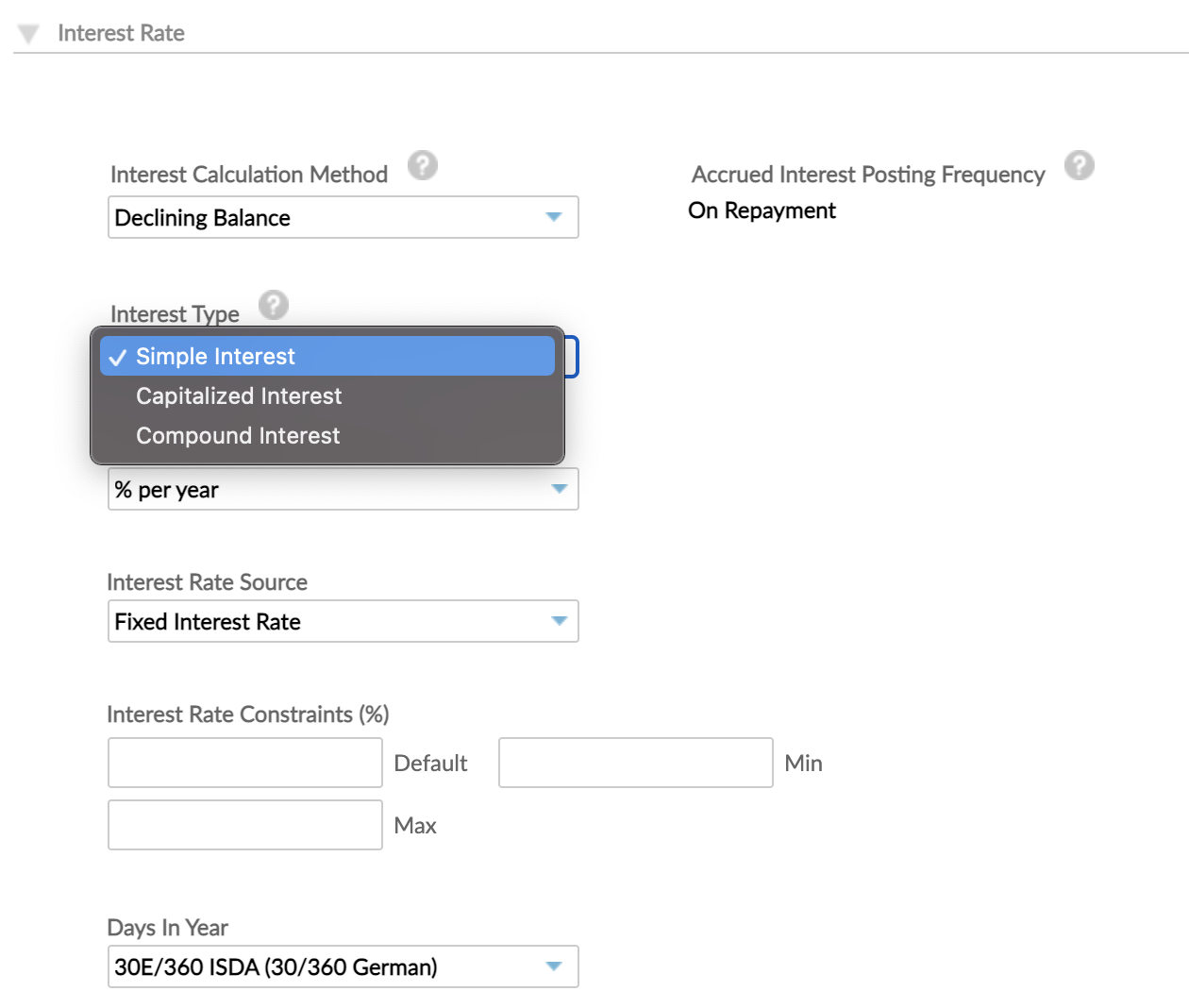The image size is (1189, 1008).
Task: Click the Interest Rate section header label
Action: coord(121,32)
